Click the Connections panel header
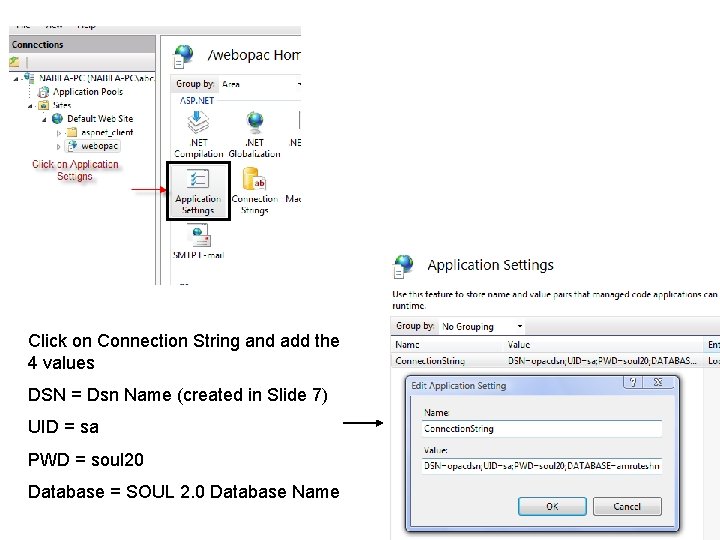The height and width of the screenshot is (540, 720). tap(82, 45)
